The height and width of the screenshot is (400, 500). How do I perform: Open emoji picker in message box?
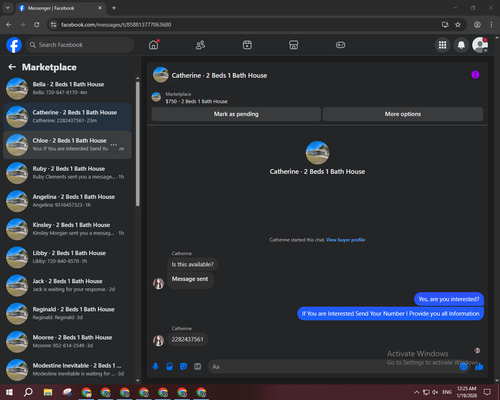coord(464,367)
